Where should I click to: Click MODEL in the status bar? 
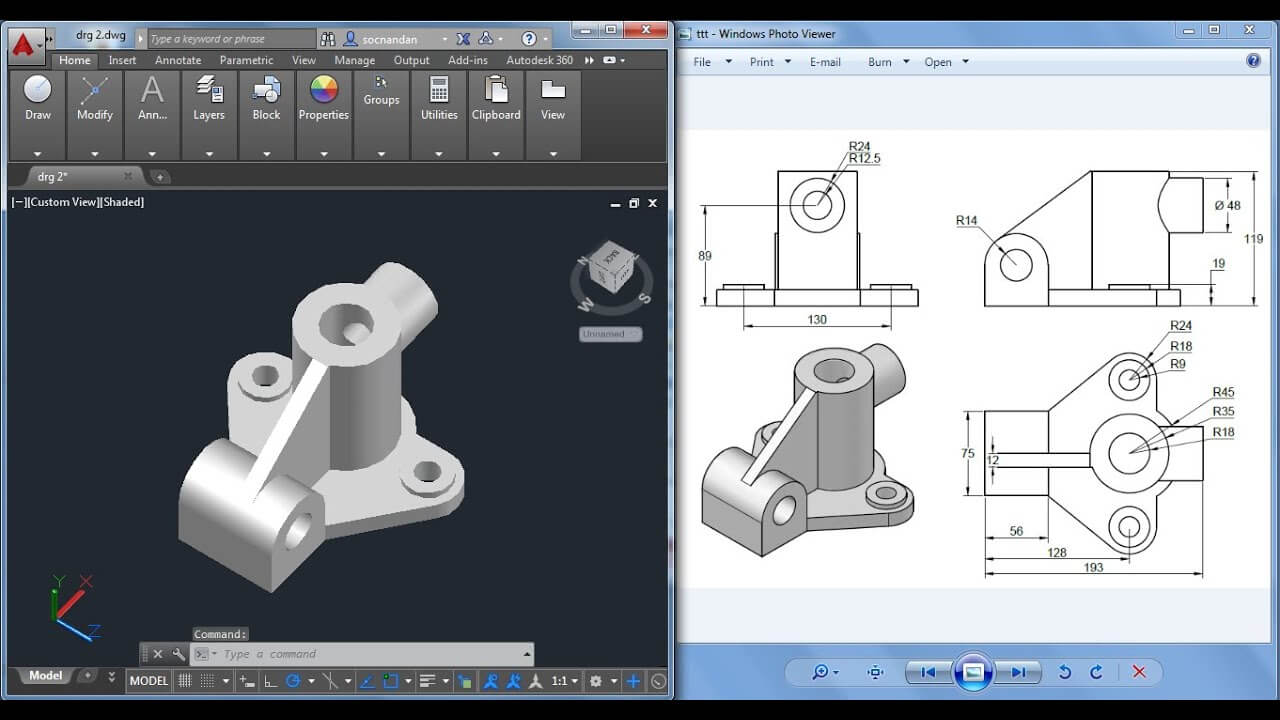pos(148,681)
